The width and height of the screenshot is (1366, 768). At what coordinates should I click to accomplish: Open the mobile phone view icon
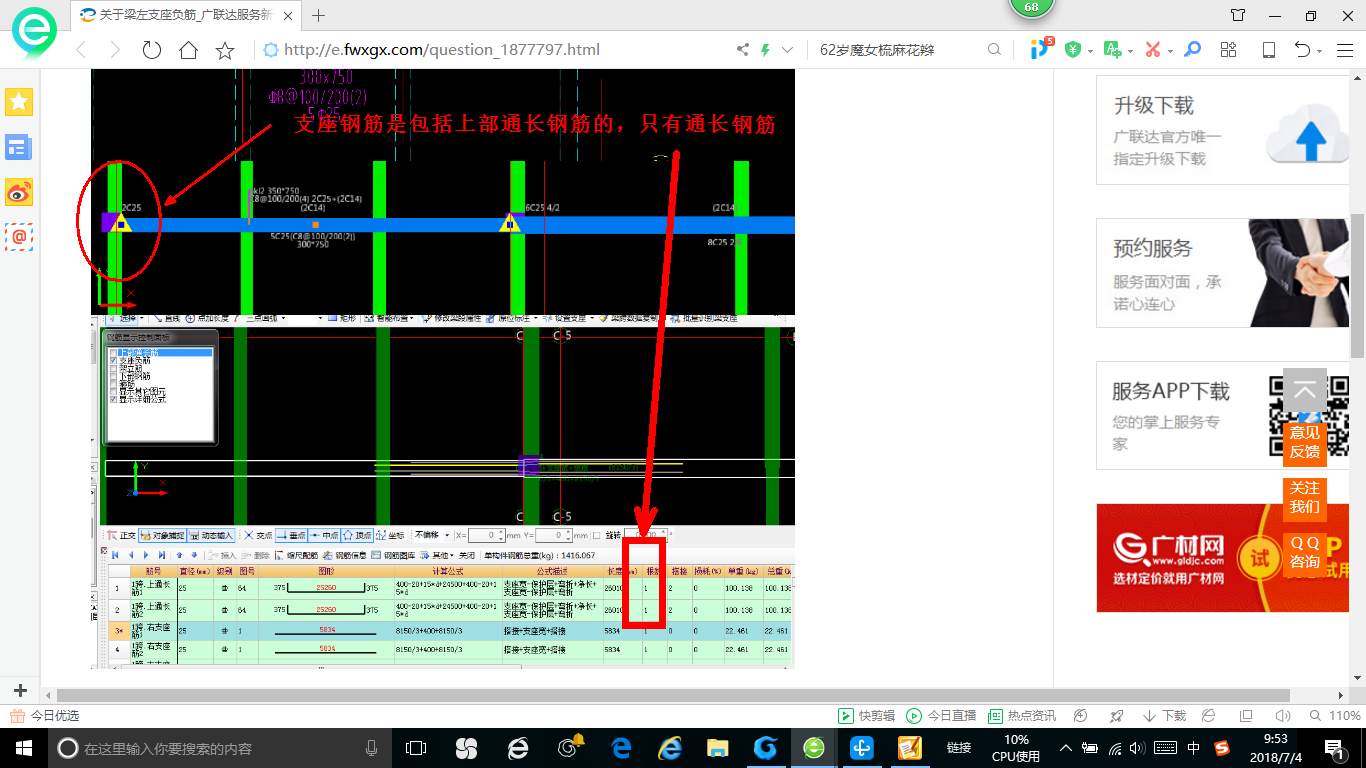[x=1269, y=50]
